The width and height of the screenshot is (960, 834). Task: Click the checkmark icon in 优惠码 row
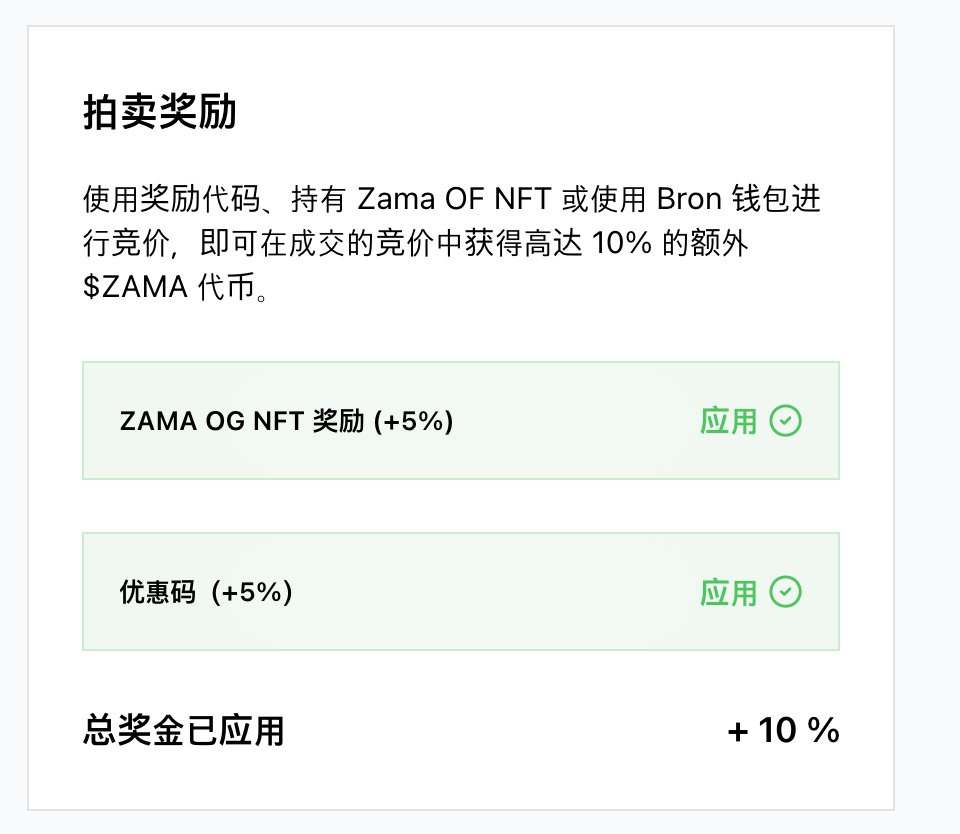[x=786, y=592]
